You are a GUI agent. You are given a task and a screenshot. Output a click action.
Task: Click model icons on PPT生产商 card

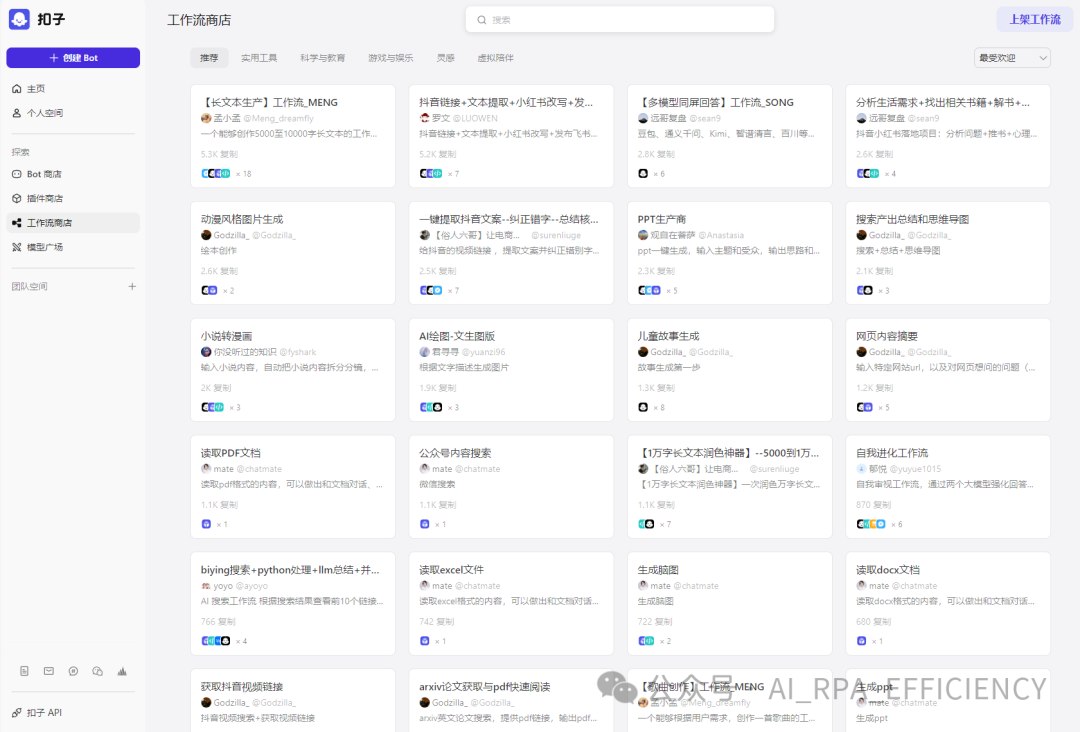(649, 291)
